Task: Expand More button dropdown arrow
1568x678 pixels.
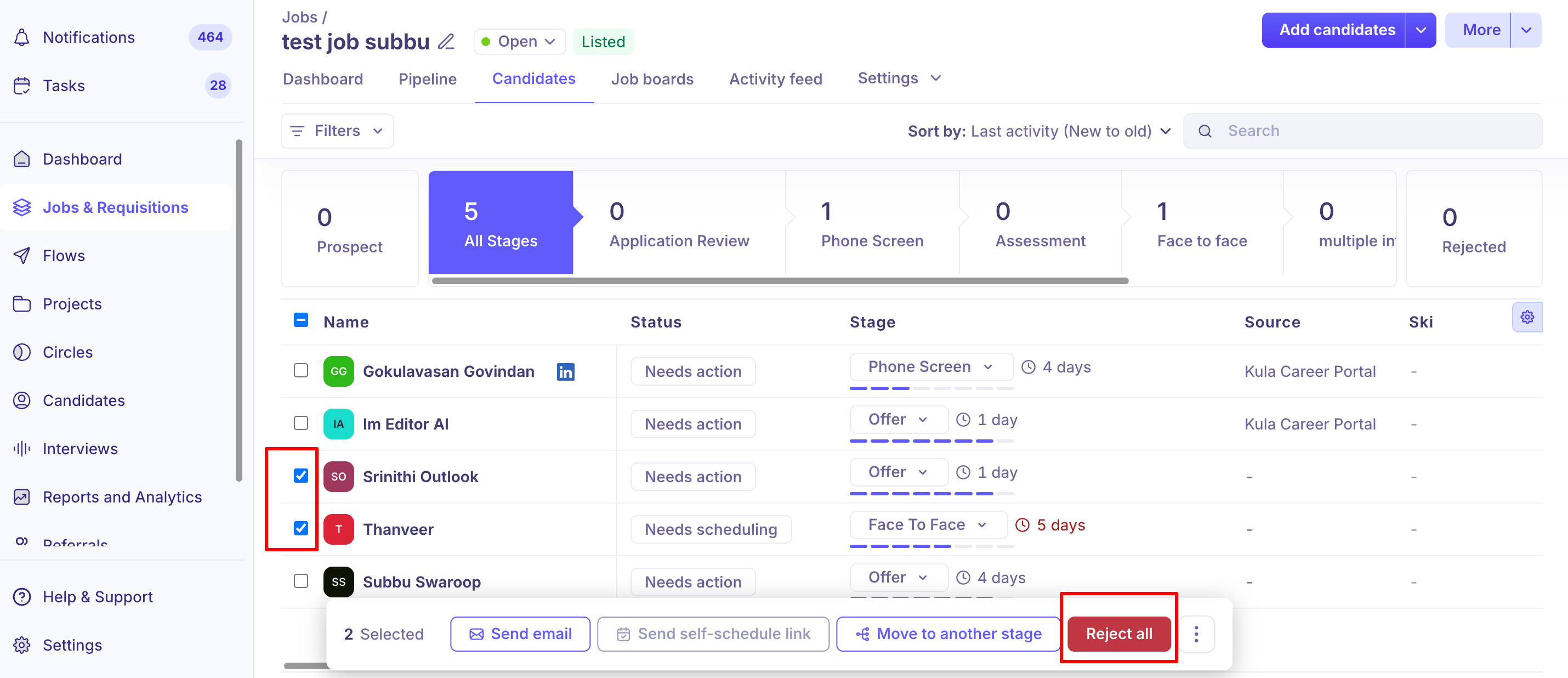Action: 1526,30
